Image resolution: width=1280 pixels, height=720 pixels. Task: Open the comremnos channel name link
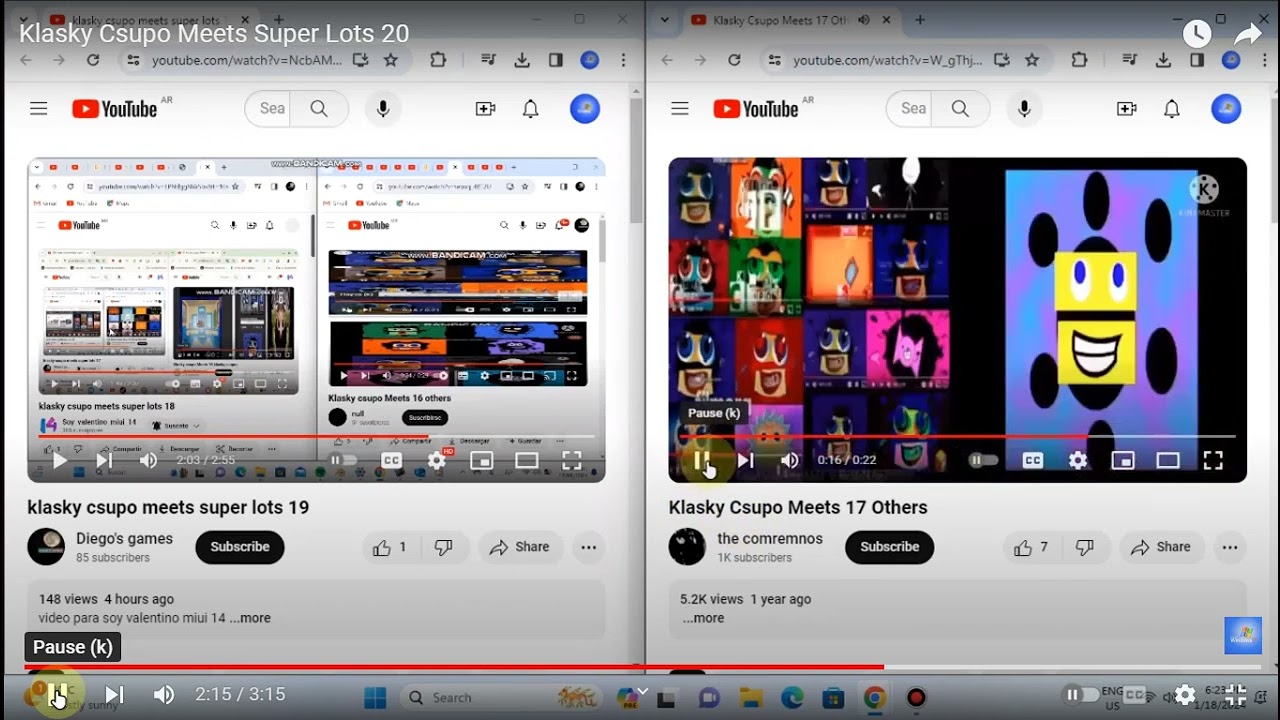(x=770, y=538)
